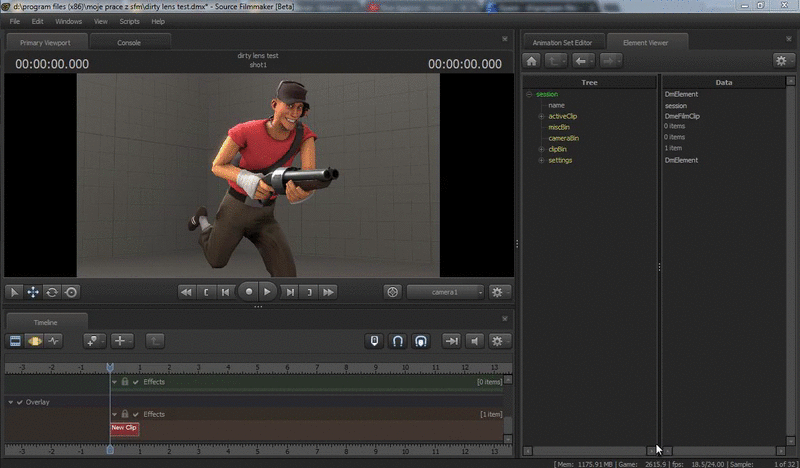Activate the rotate manipulator tool
This screenshot has width=800, height=468.
(x=52, y=292)
